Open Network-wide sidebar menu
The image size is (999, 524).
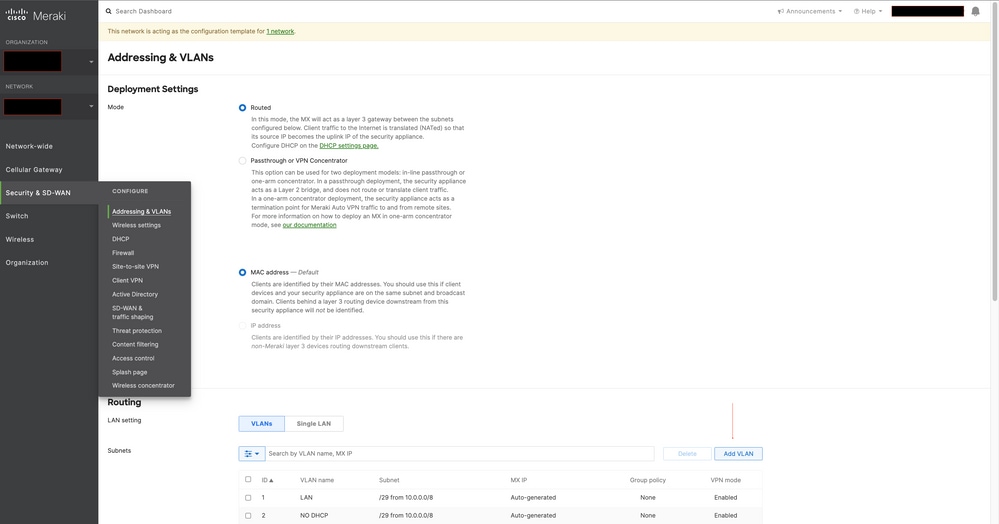(x=29, y=147)
